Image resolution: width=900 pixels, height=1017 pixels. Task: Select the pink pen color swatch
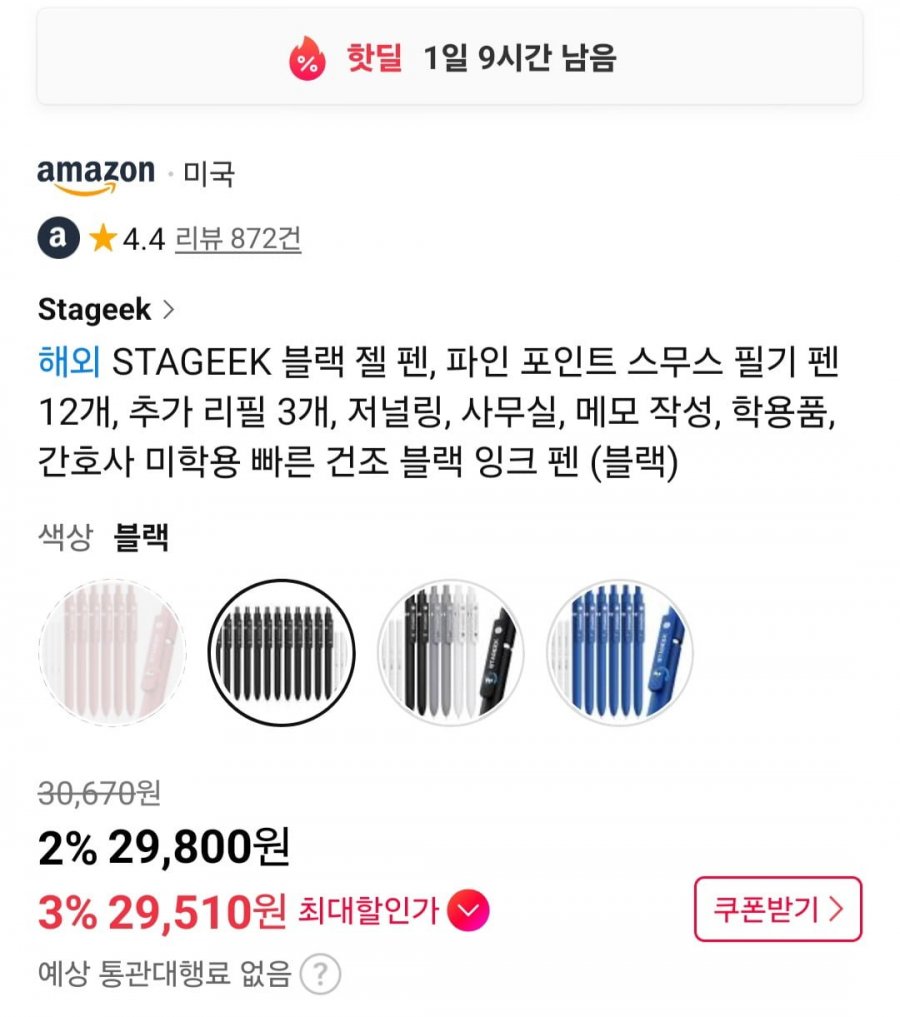click(112, 652)
